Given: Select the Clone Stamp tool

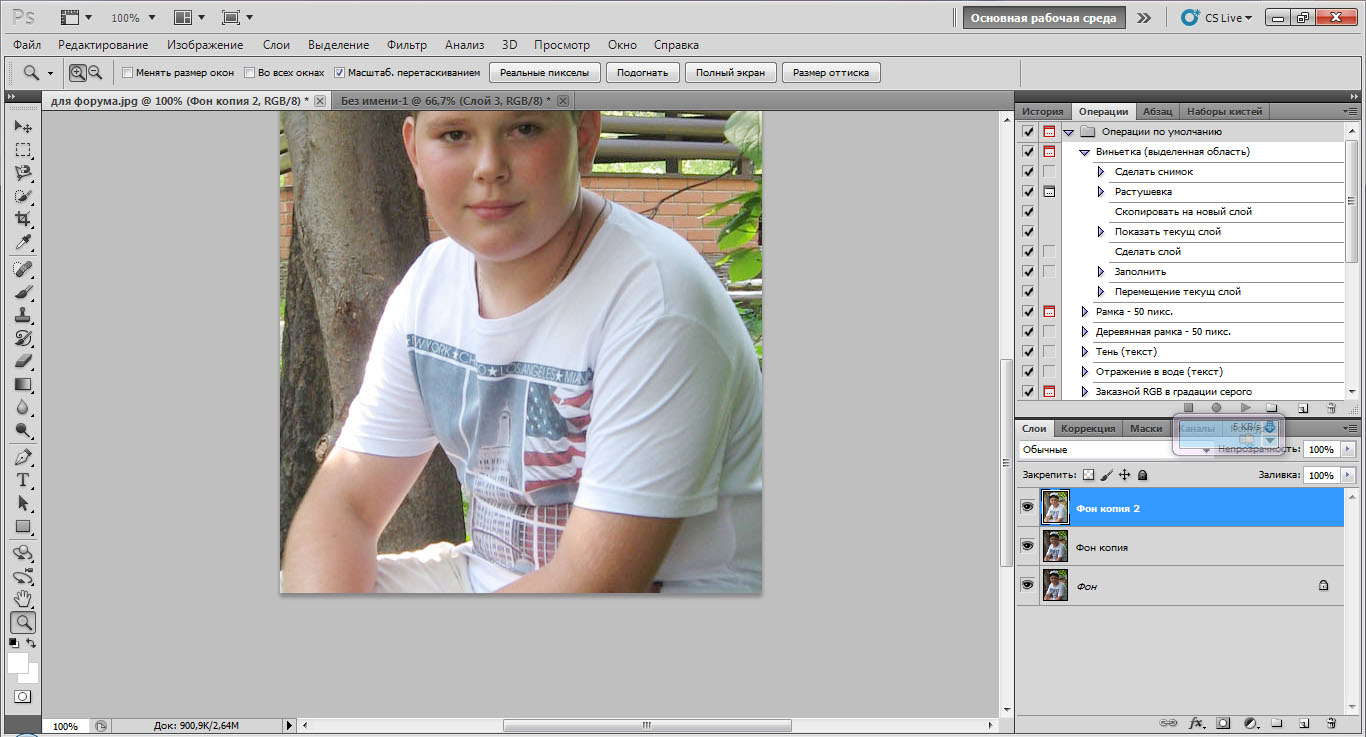Looking at the screenshot, I should [x=23, y=315].
